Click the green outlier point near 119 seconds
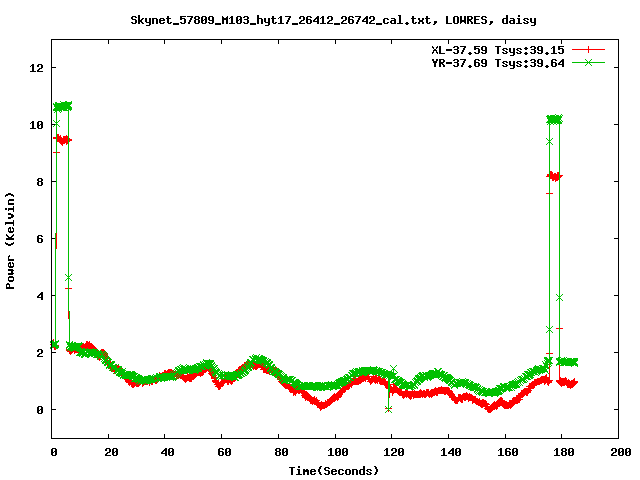The height and width of the screenshot is (480, 640). coord(388,409)
